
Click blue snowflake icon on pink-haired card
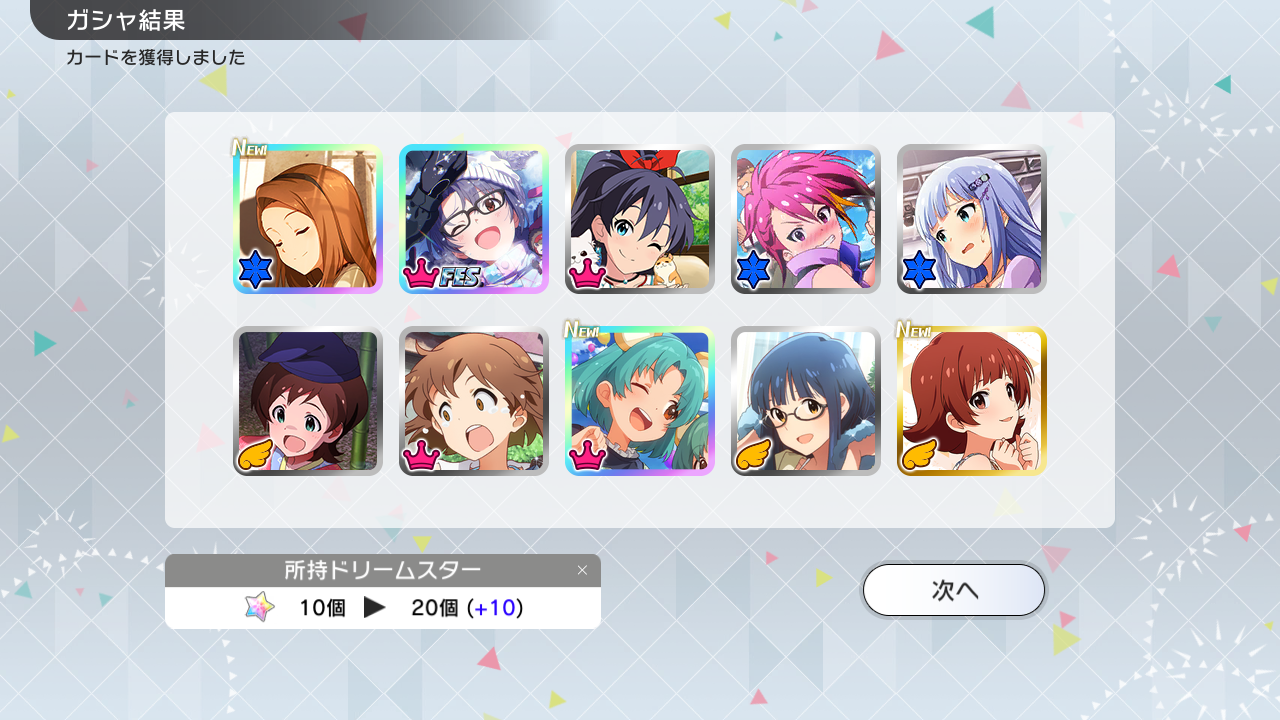pos(754,271)
